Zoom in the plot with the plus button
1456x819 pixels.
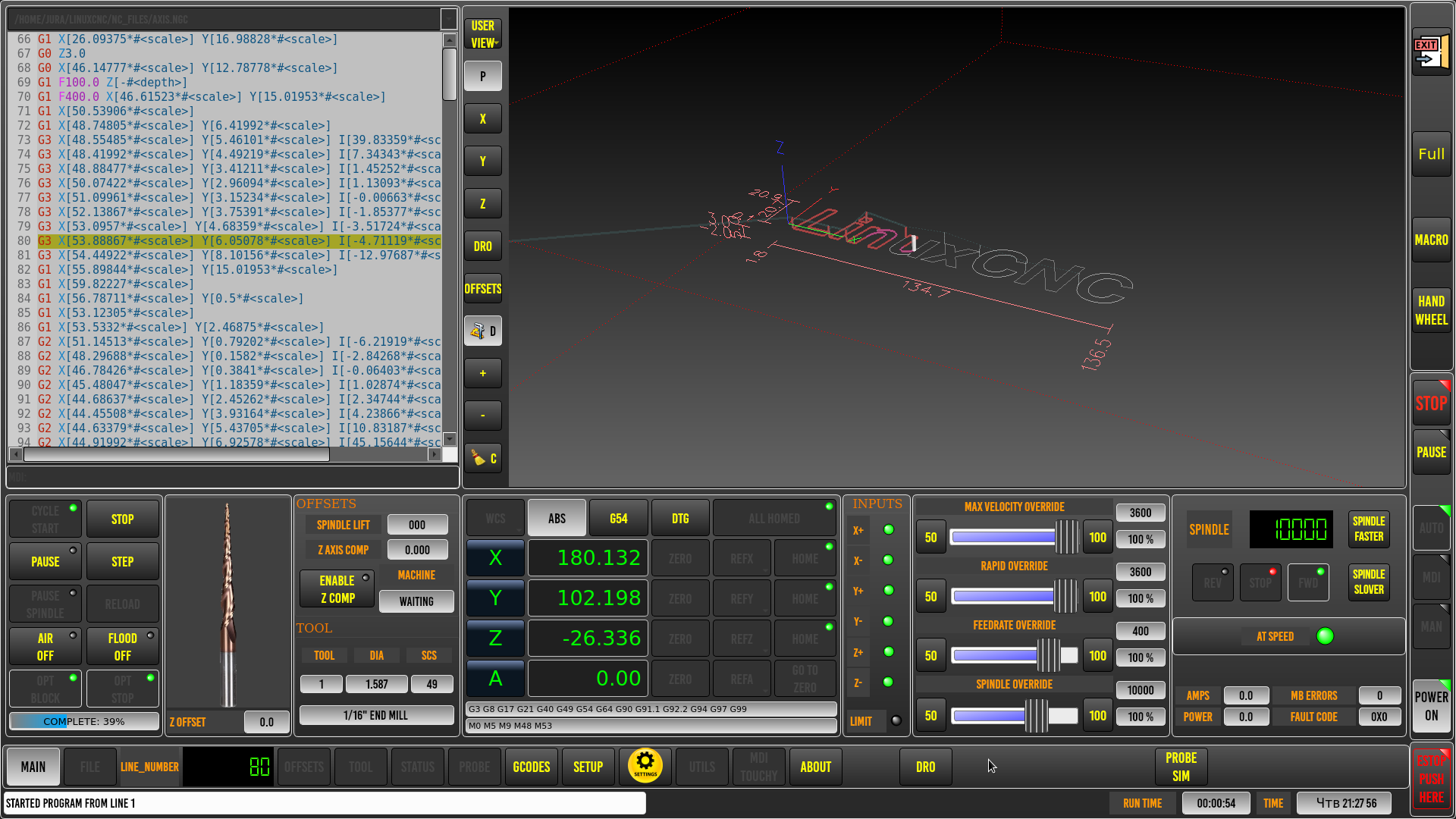click(483, 374)
